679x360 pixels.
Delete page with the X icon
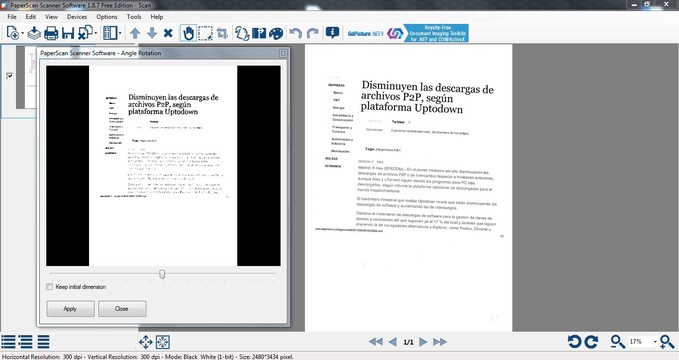(168, 33)
